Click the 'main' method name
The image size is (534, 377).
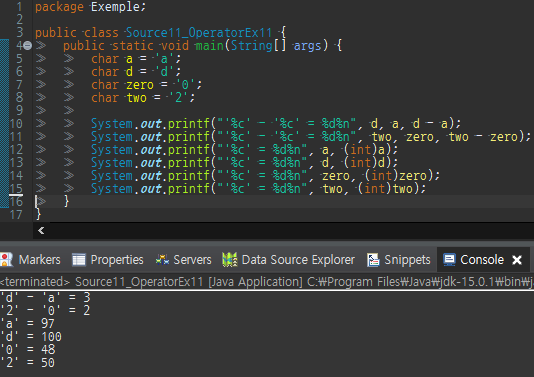pos(209,46)
